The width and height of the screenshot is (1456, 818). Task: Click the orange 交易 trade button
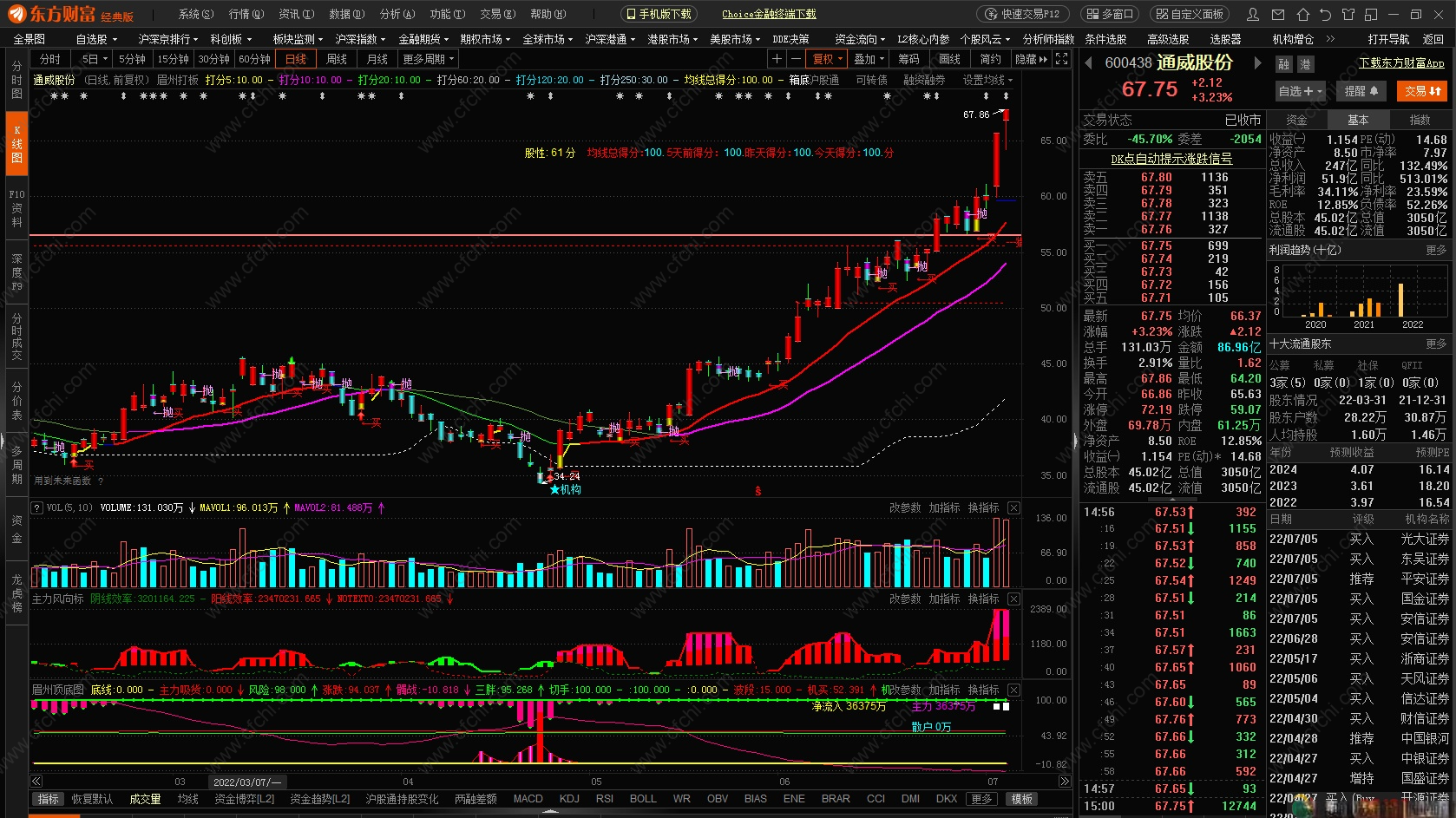click(1422, 91)
